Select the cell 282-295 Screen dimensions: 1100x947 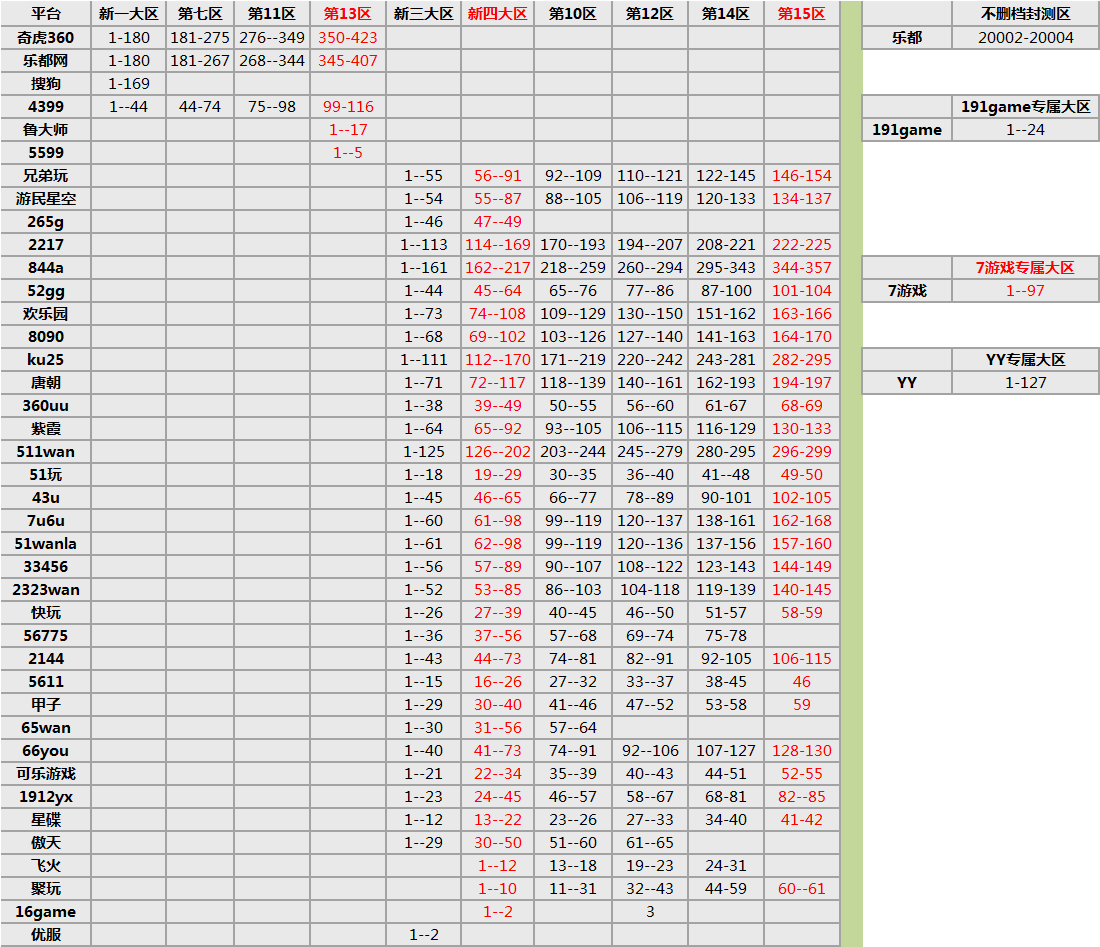(x=801, y=360)
